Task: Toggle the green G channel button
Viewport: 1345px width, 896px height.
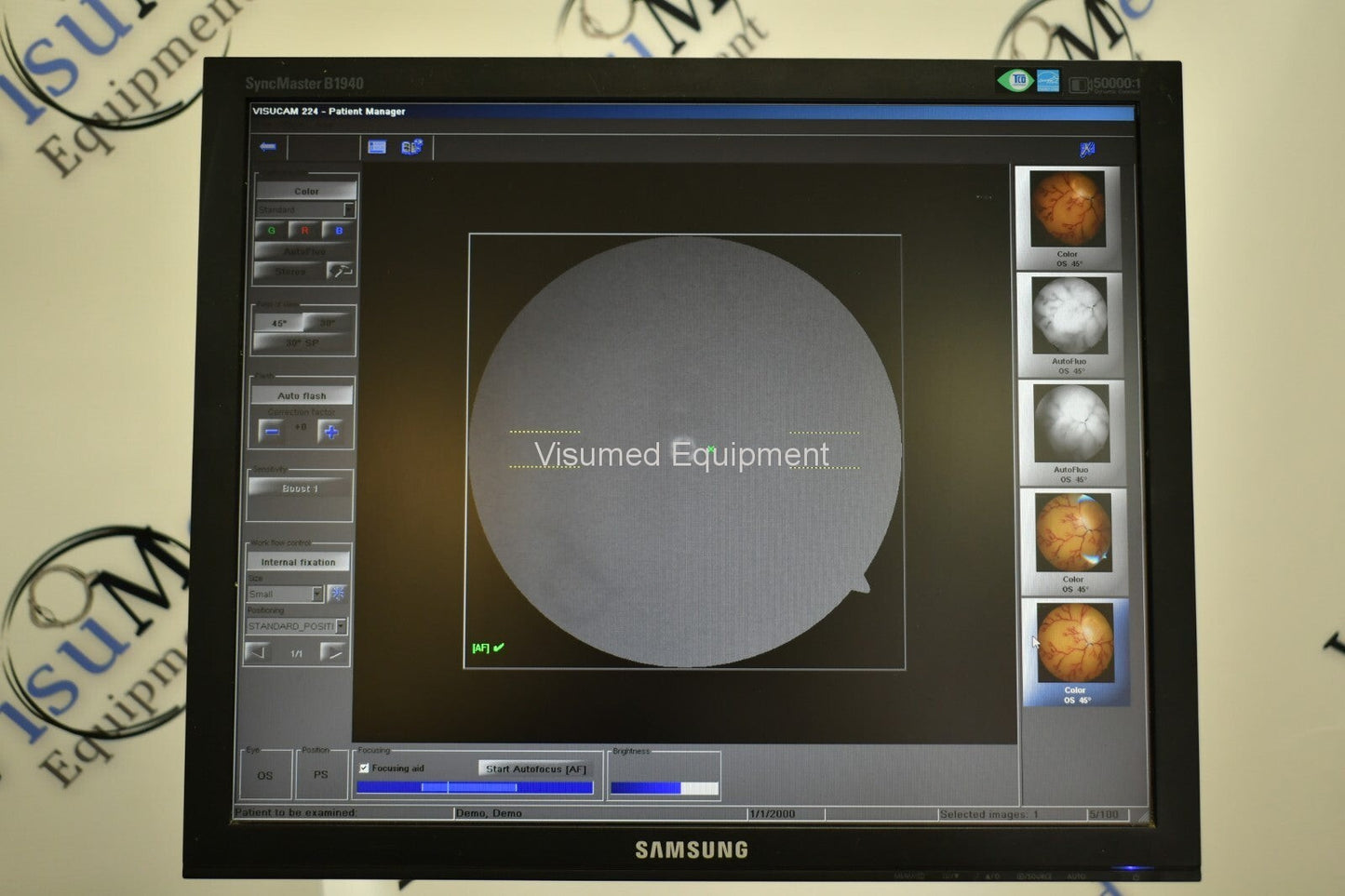Action: [x=272, y=230]
